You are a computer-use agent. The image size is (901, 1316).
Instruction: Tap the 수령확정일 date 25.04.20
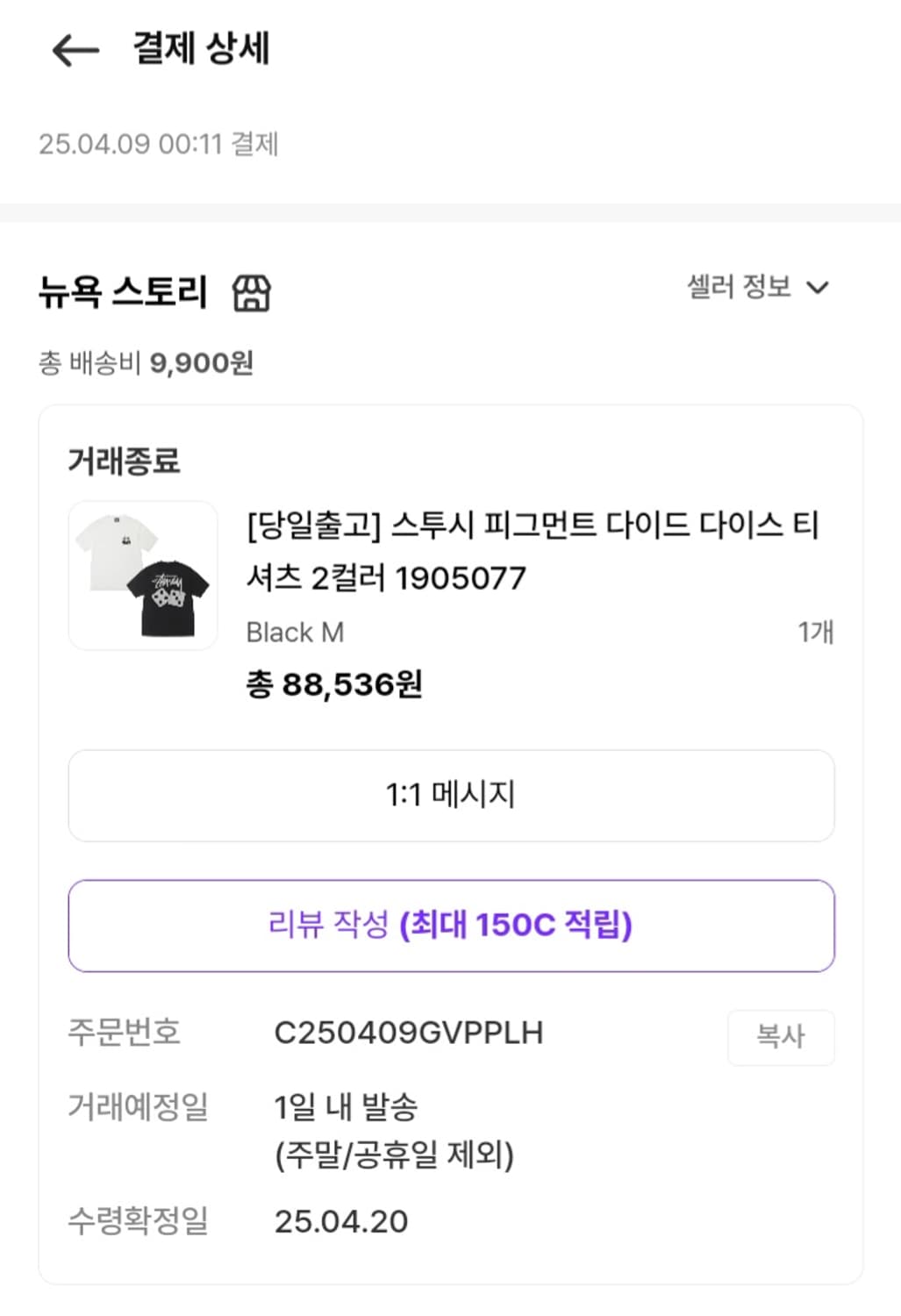[x=341, y=1221]
